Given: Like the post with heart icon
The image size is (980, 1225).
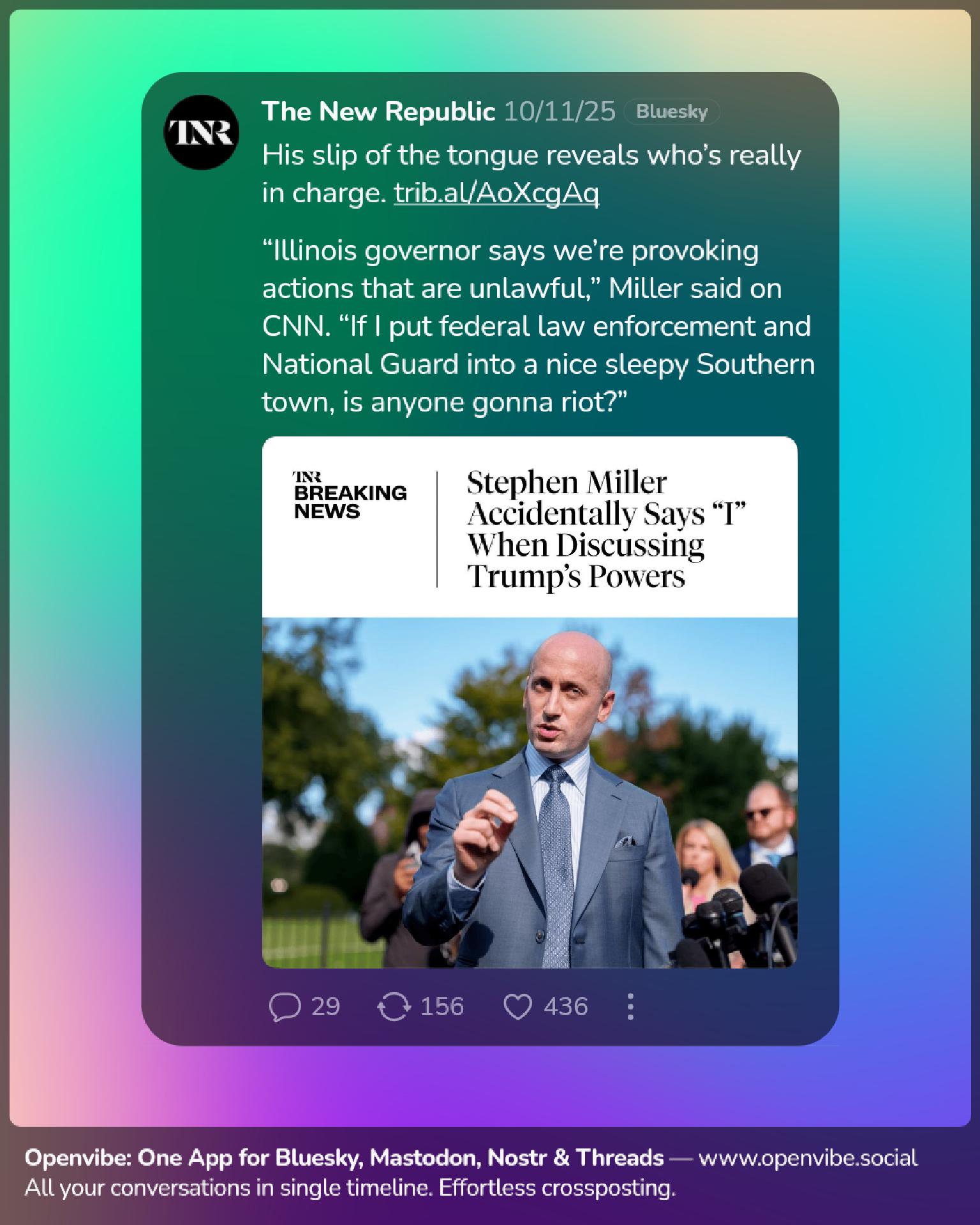Looking at the screenshot, I should click(x=517, y=1008).
